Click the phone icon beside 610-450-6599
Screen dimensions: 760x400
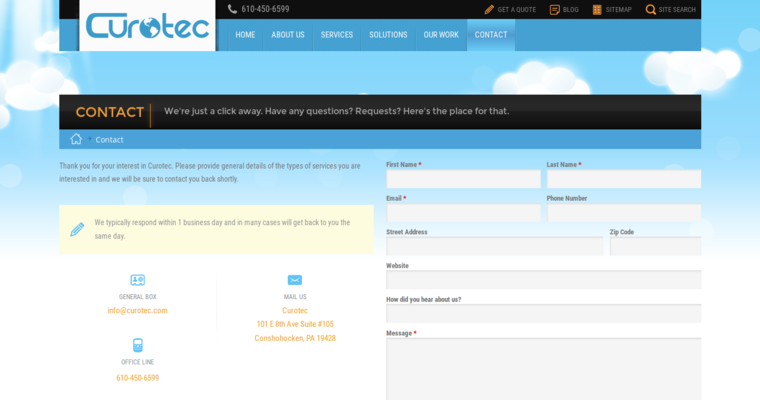232,9
